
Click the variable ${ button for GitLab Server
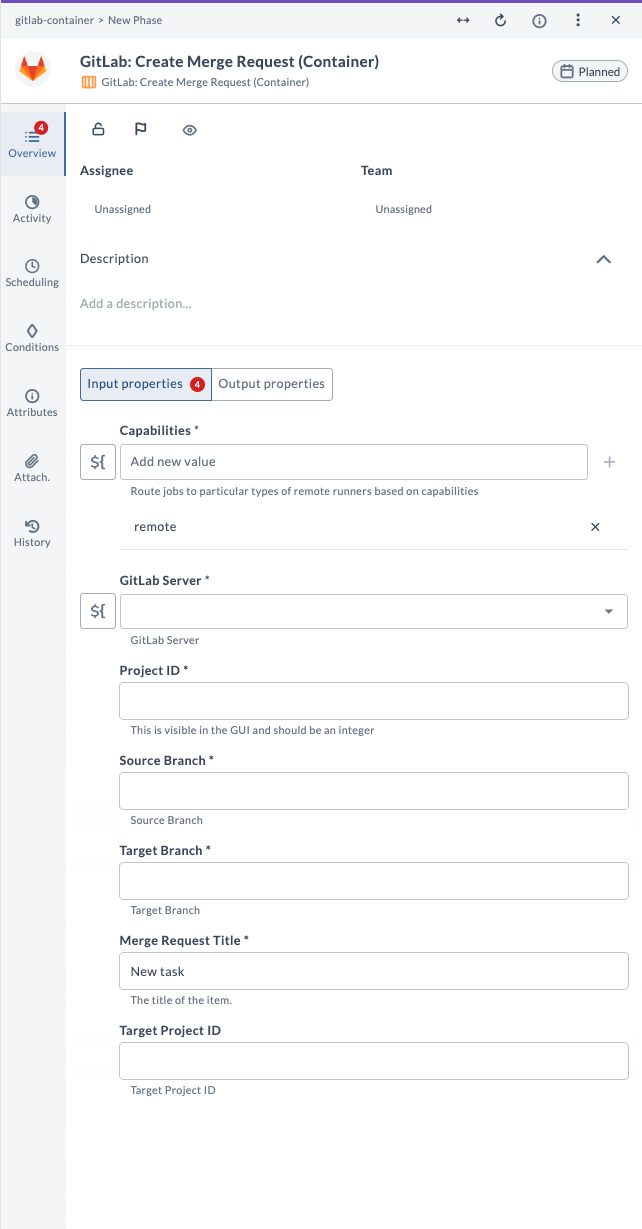(98, 611)
